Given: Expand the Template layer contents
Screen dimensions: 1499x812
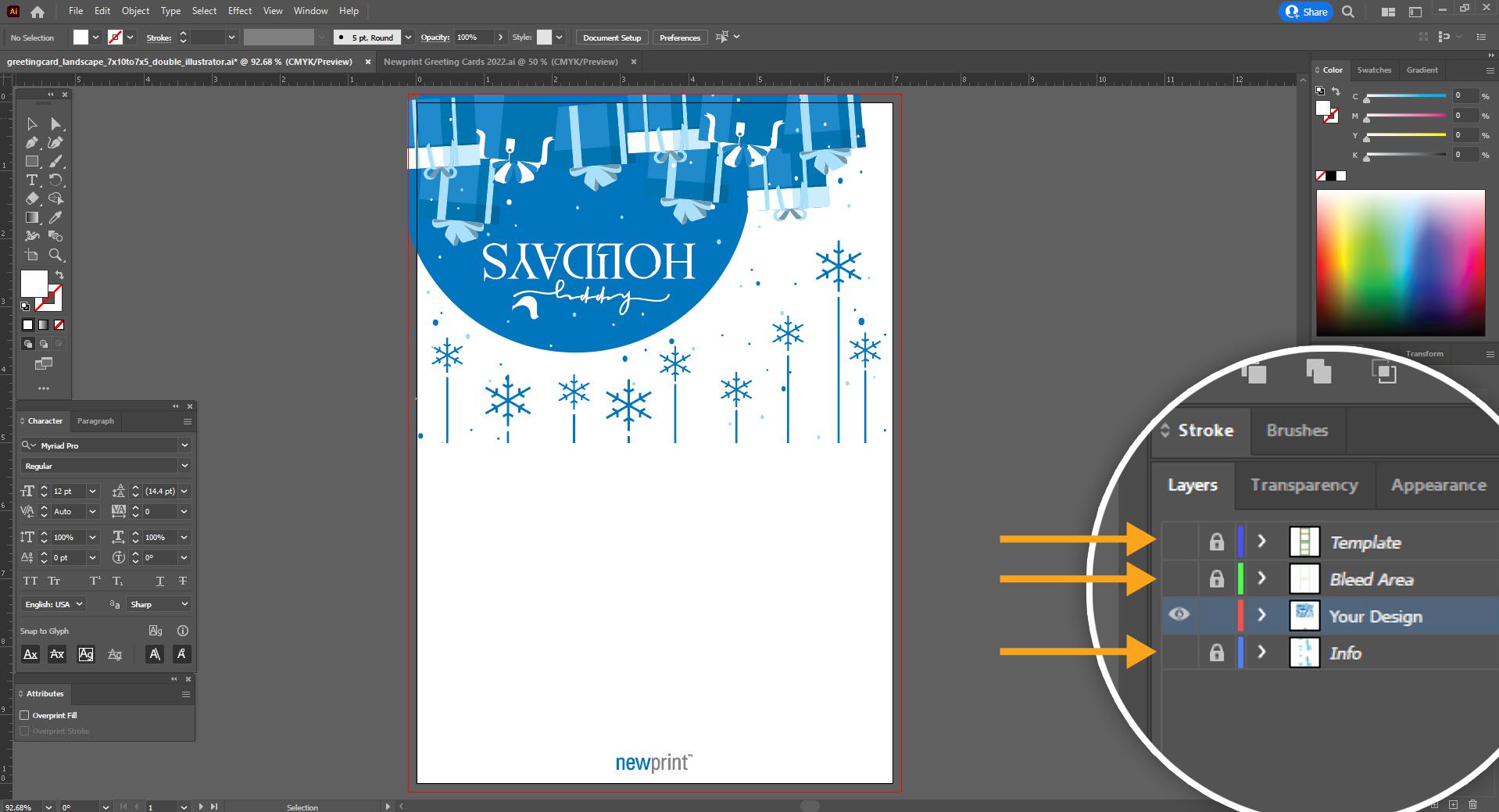Looking at the screenshot, I should tap(1261, 541).
